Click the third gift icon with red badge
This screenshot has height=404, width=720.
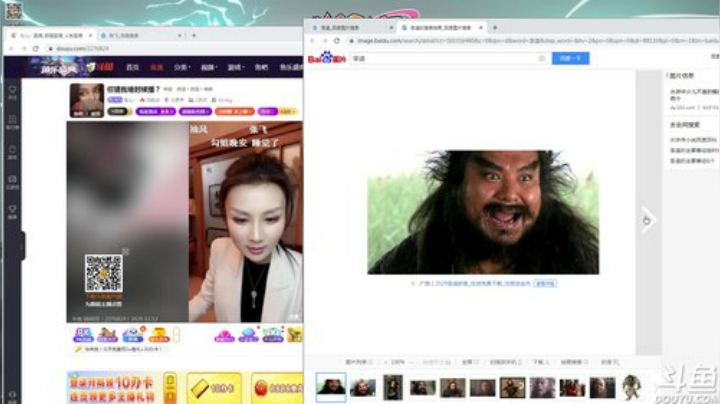click(133, 335)
